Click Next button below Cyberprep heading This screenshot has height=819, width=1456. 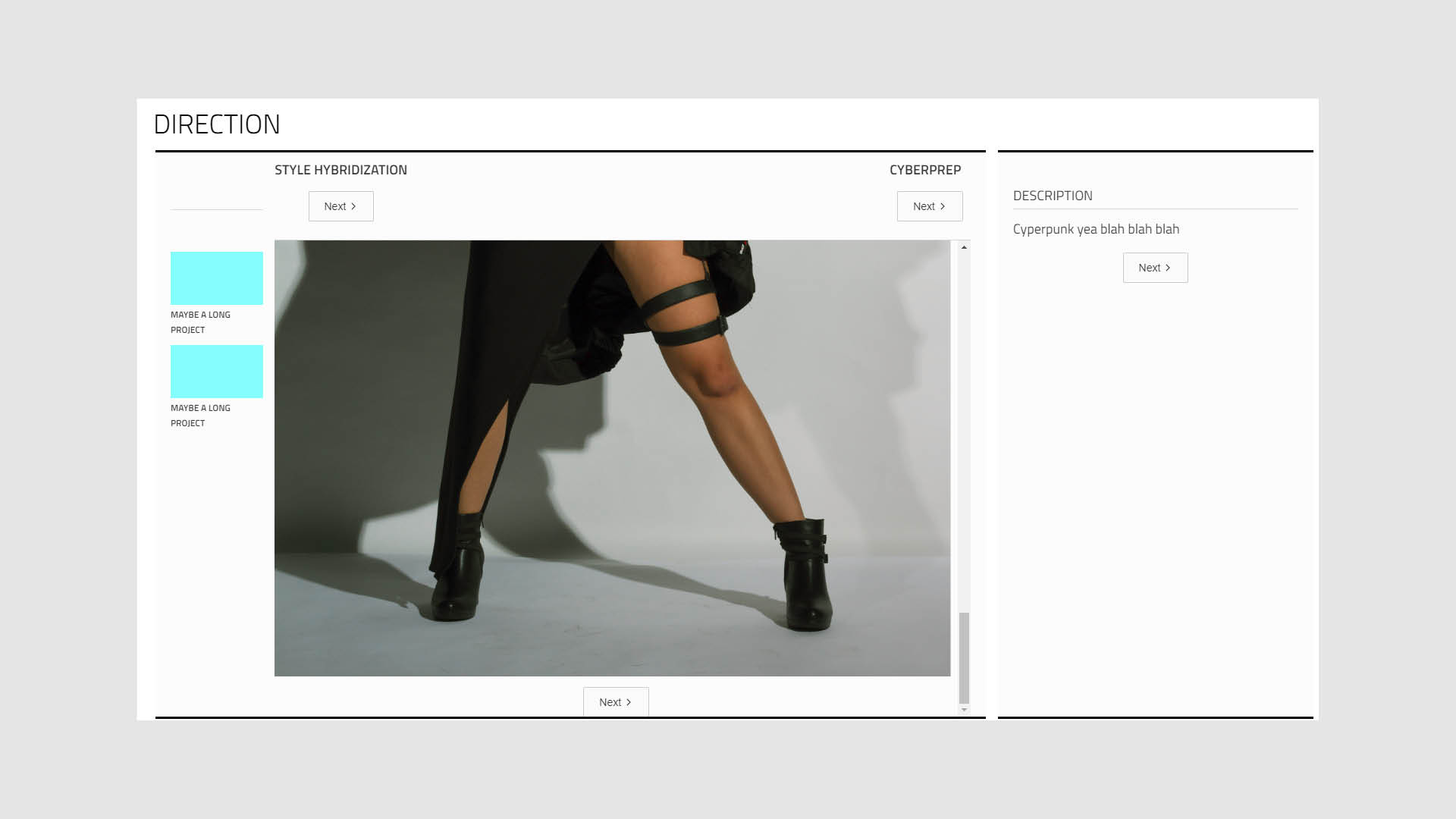coord(929,206)
